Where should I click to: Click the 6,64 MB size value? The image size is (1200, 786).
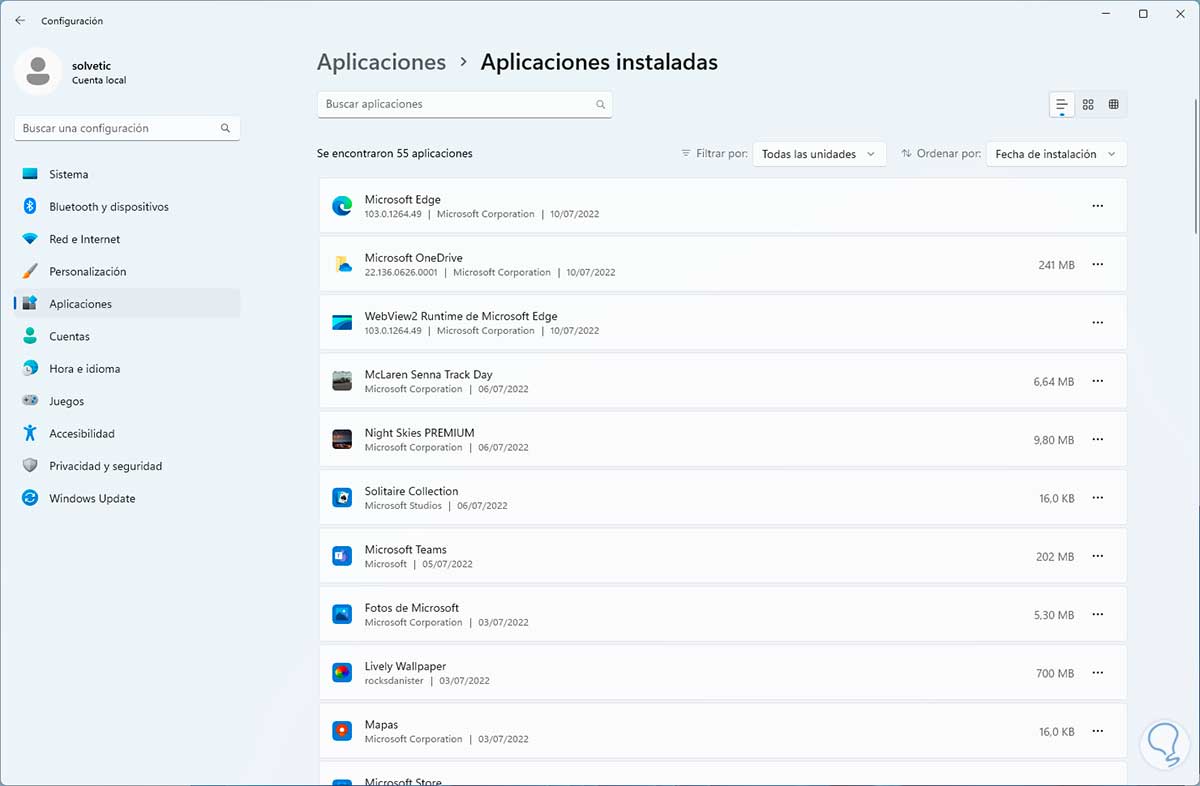tap(1054, 382)
